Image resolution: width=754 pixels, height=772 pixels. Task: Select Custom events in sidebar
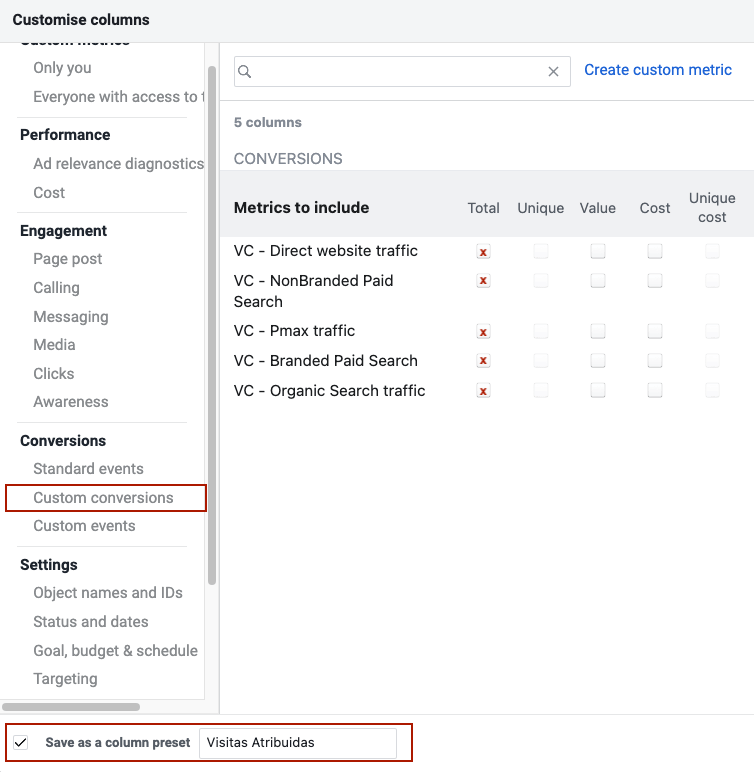(84, 526)
